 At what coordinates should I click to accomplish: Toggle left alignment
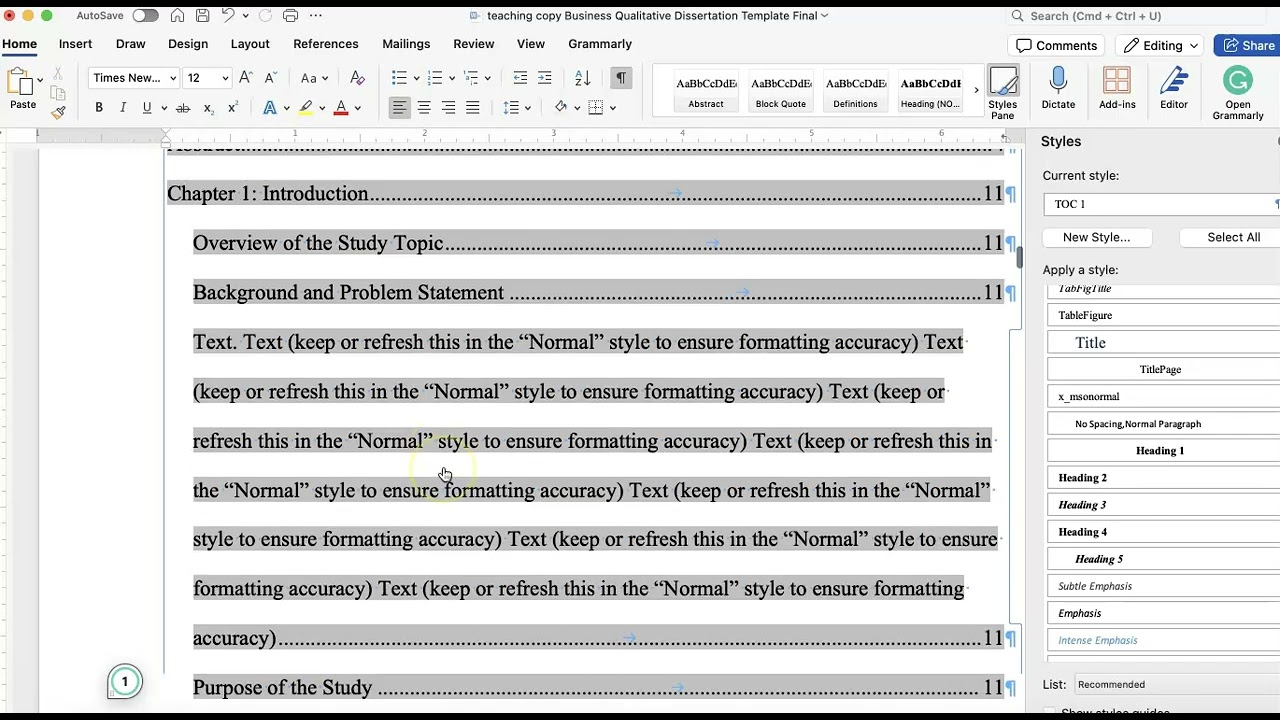pos(399,108)
